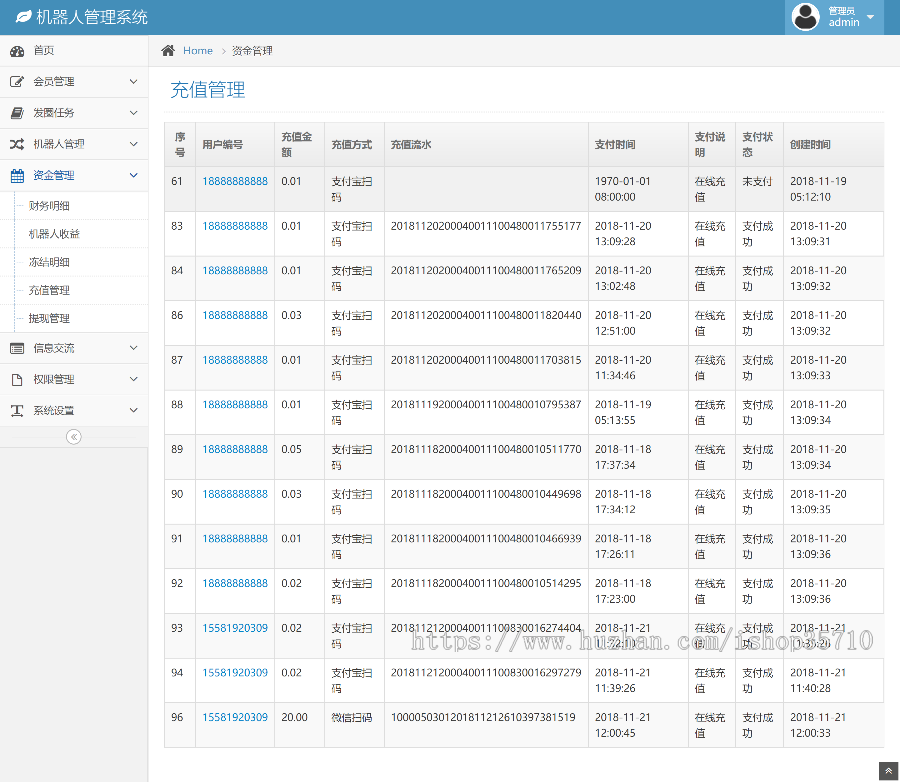
Task: Collapse the sidebar with double-chevron button
Action: [x=73, y=437]
